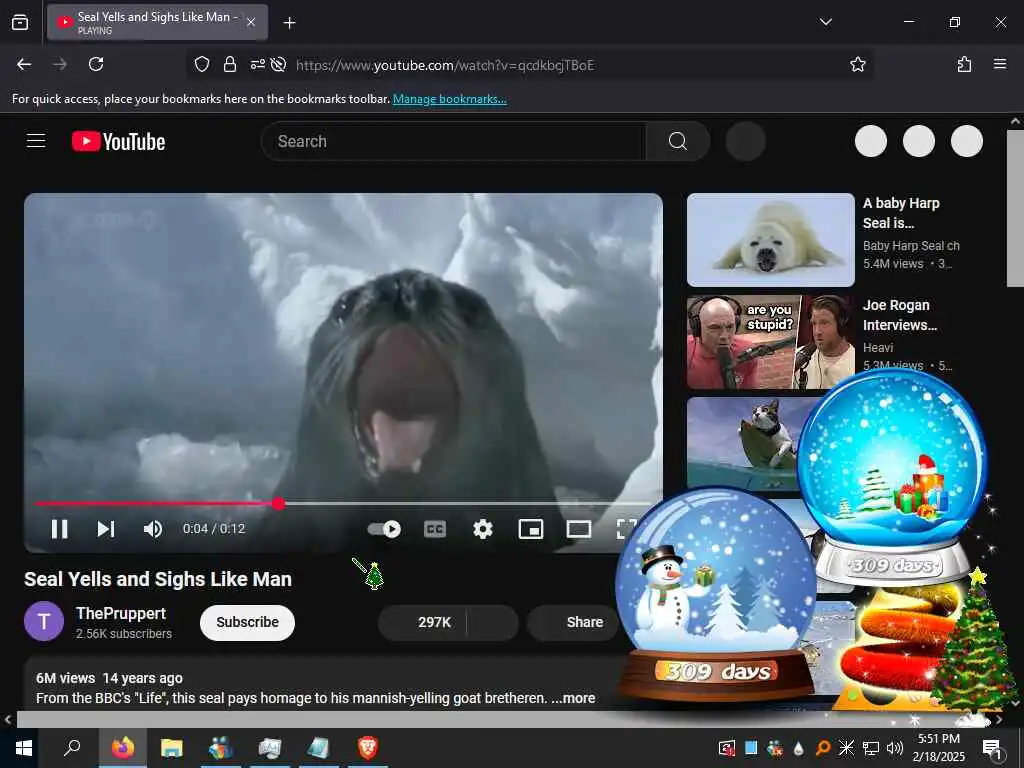Pause the seal video
1024x768 pixels.
coord(59,529)
